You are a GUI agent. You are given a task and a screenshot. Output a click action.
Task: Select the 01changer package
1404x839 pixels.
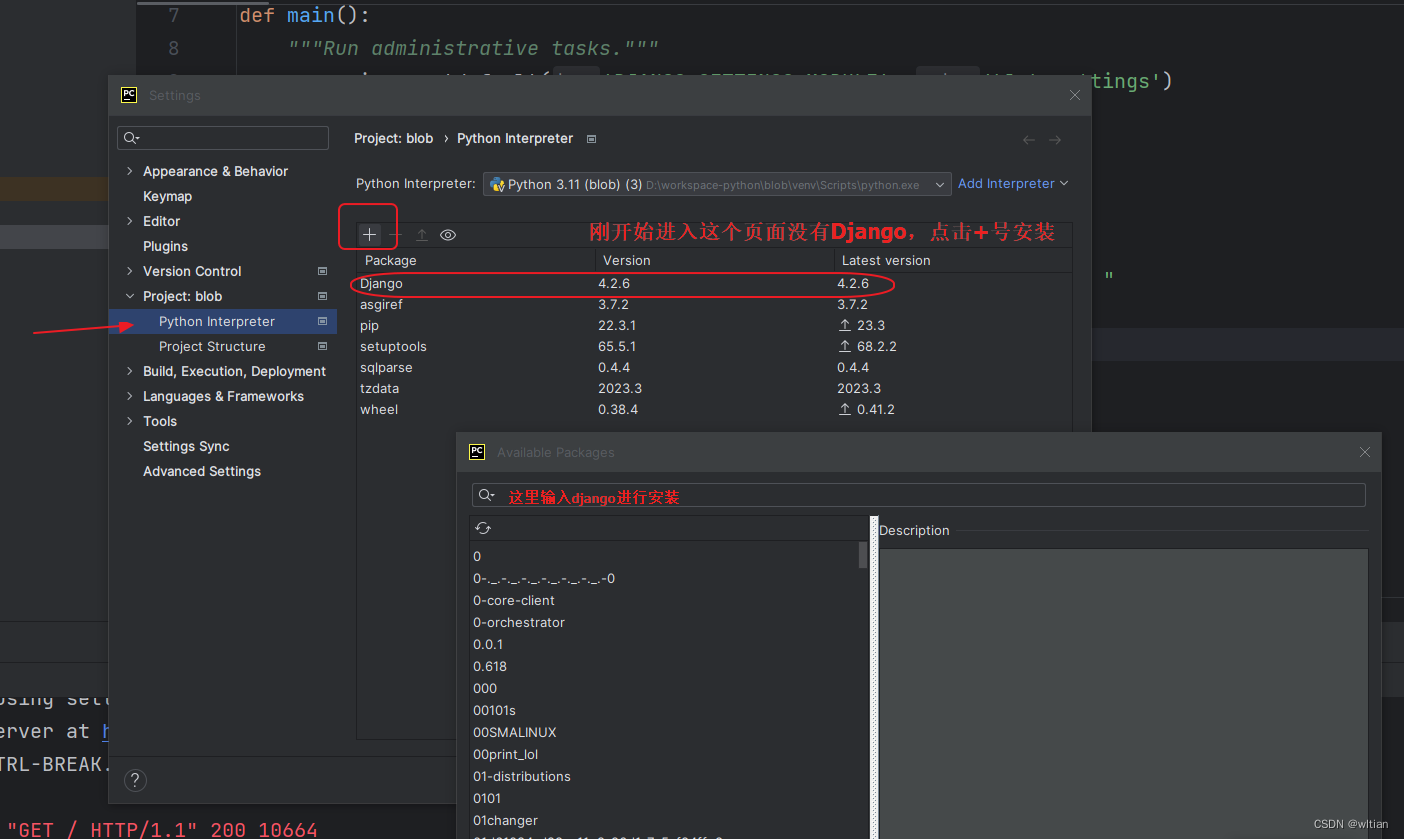click(x=505, y=821)
